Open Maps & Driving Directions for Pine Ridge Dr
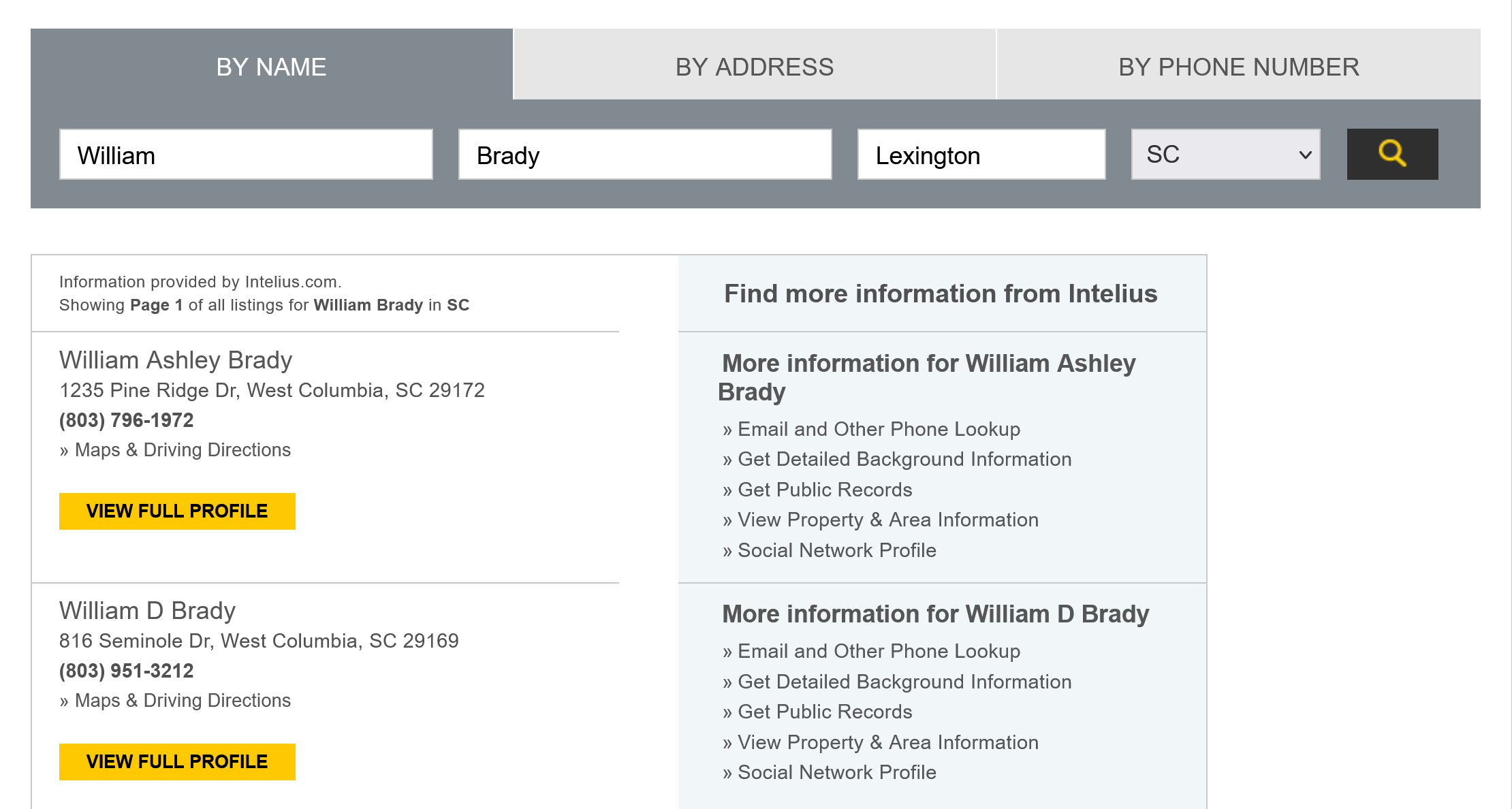Image resolution: width=1512 pixels, height=809 pixels. [x=183, y=450]
